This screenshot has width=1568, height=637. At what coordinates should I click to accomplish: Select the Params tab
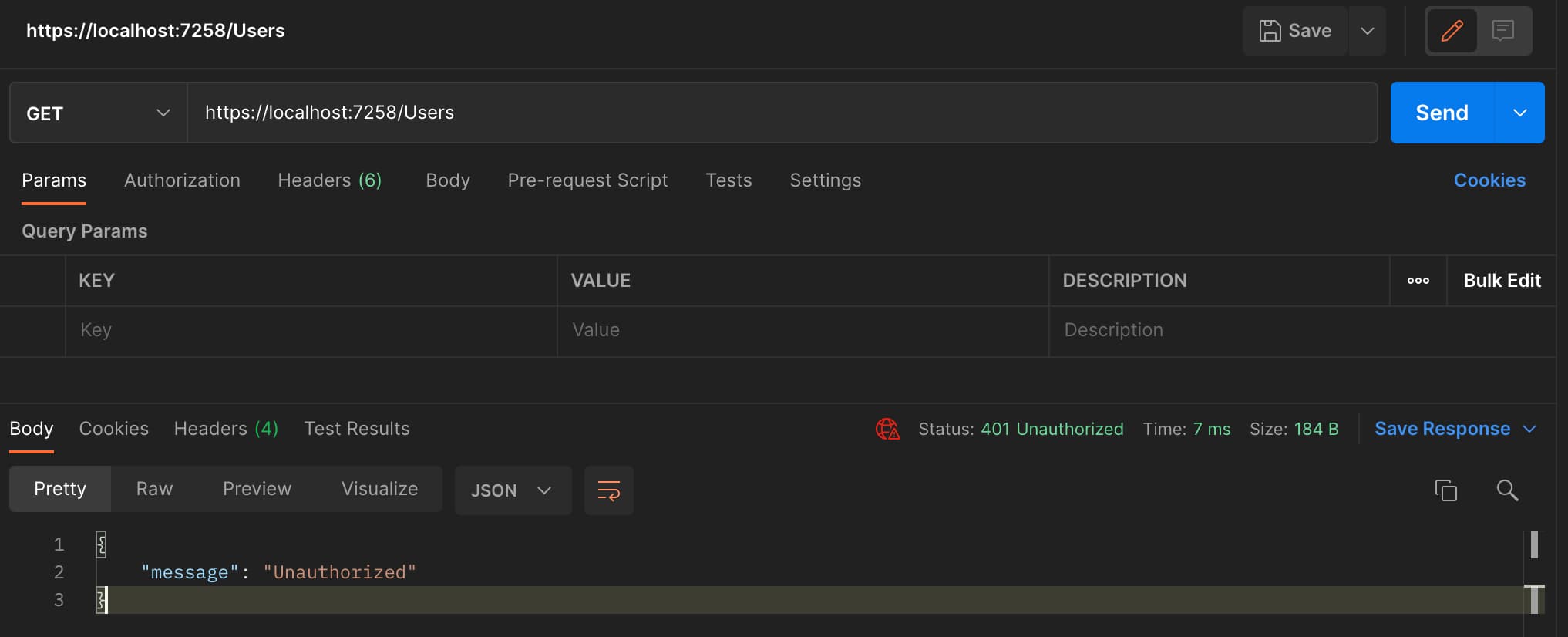click(x=54, y=180)
